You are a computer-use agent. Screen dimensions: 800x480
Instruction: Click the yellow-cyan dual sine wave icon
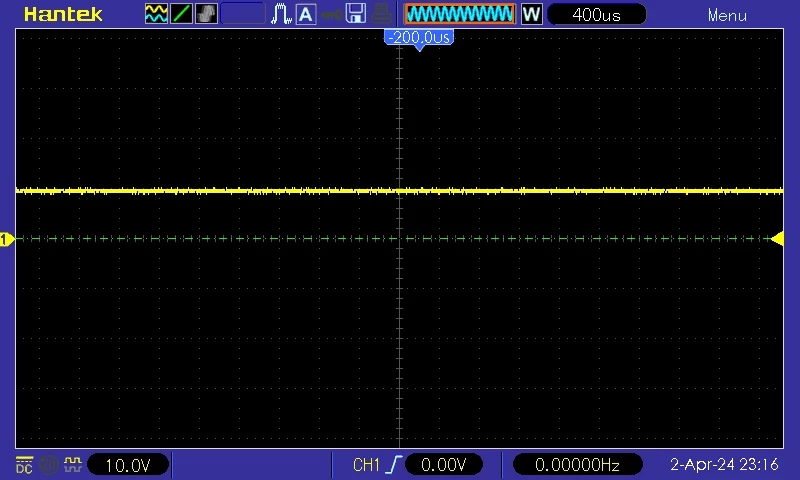(156, 14)
